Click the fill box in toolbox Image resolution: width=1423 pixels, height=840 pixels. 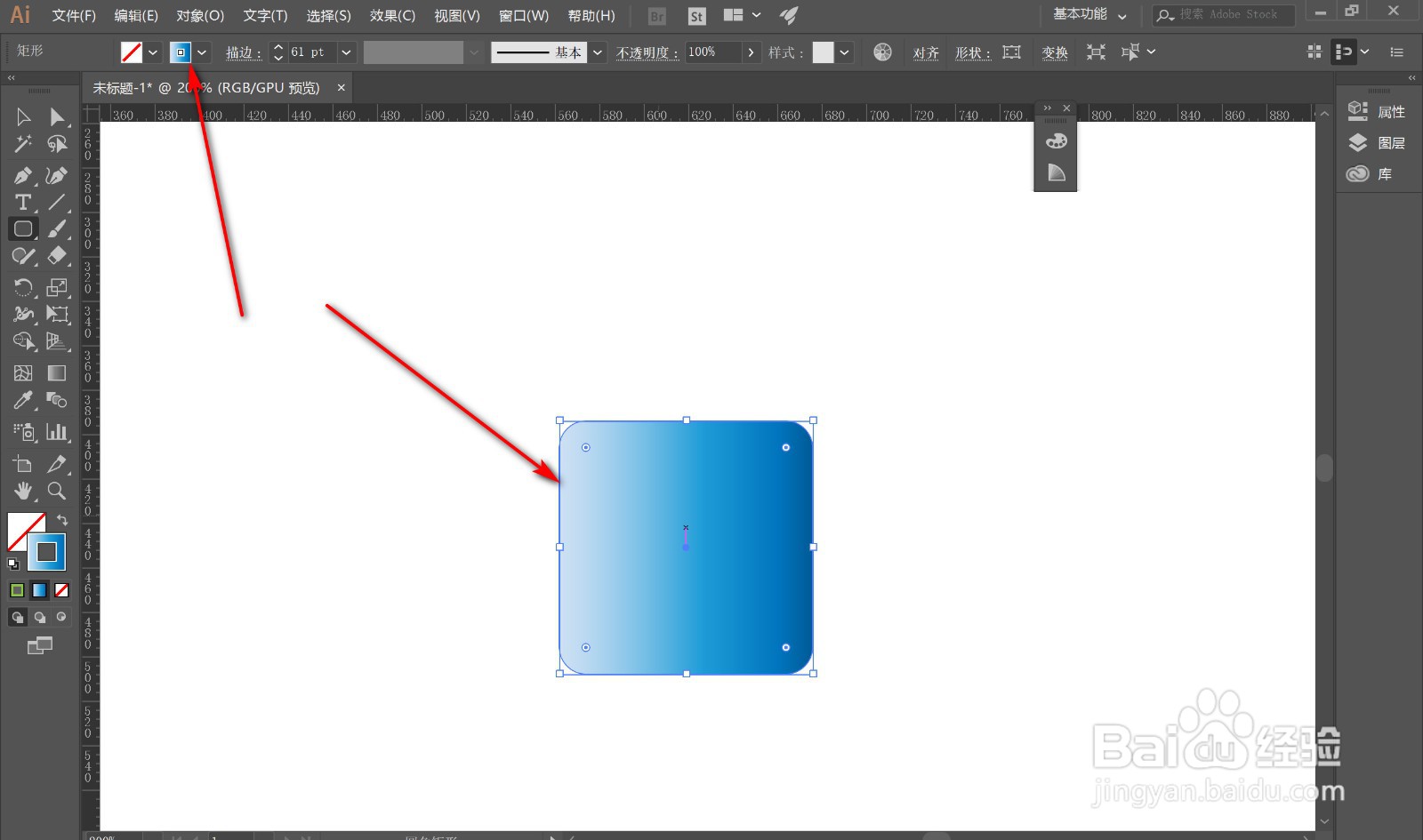click(20, 525)
